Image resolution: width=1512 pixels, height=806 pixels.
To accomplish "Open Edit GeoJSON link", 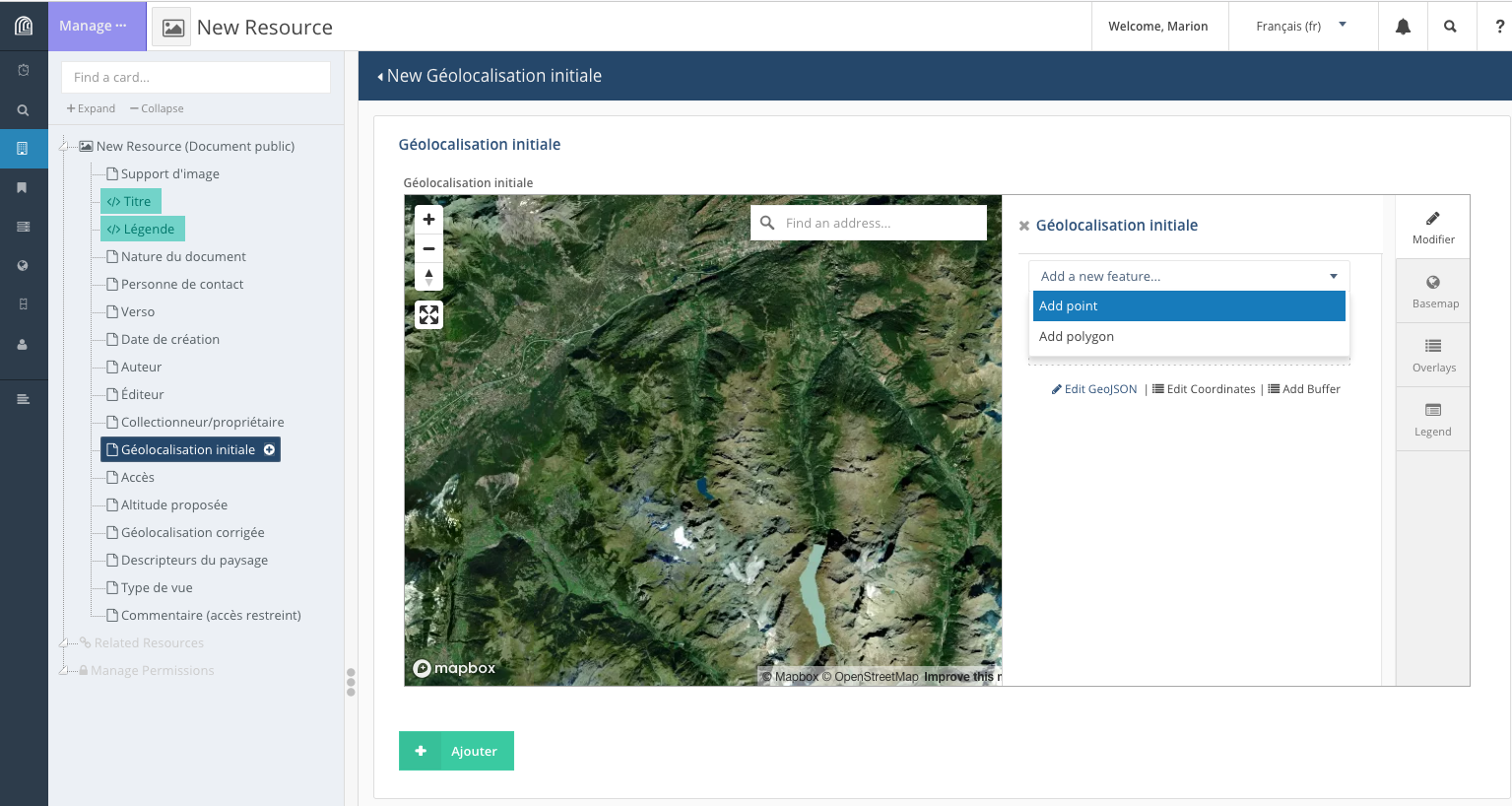I will point(1094,389).
